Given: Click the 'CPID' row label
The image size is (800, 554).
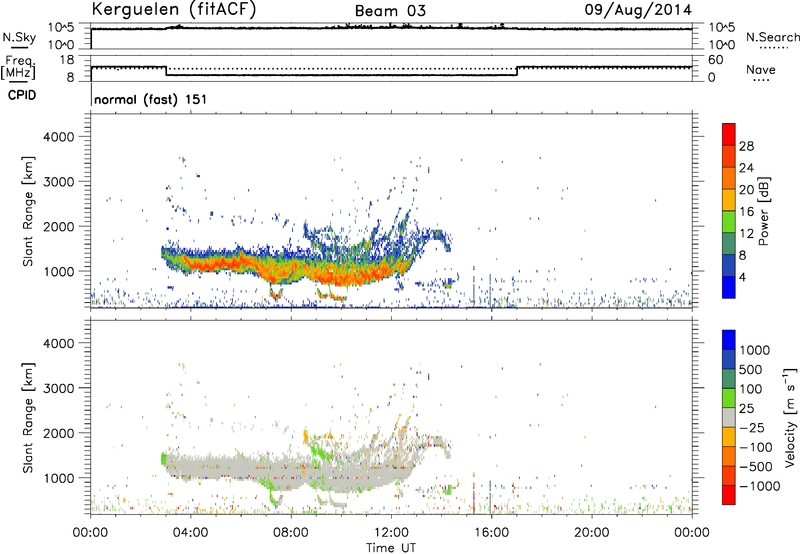Looking at the screenshot, I should tap(22, 95).
